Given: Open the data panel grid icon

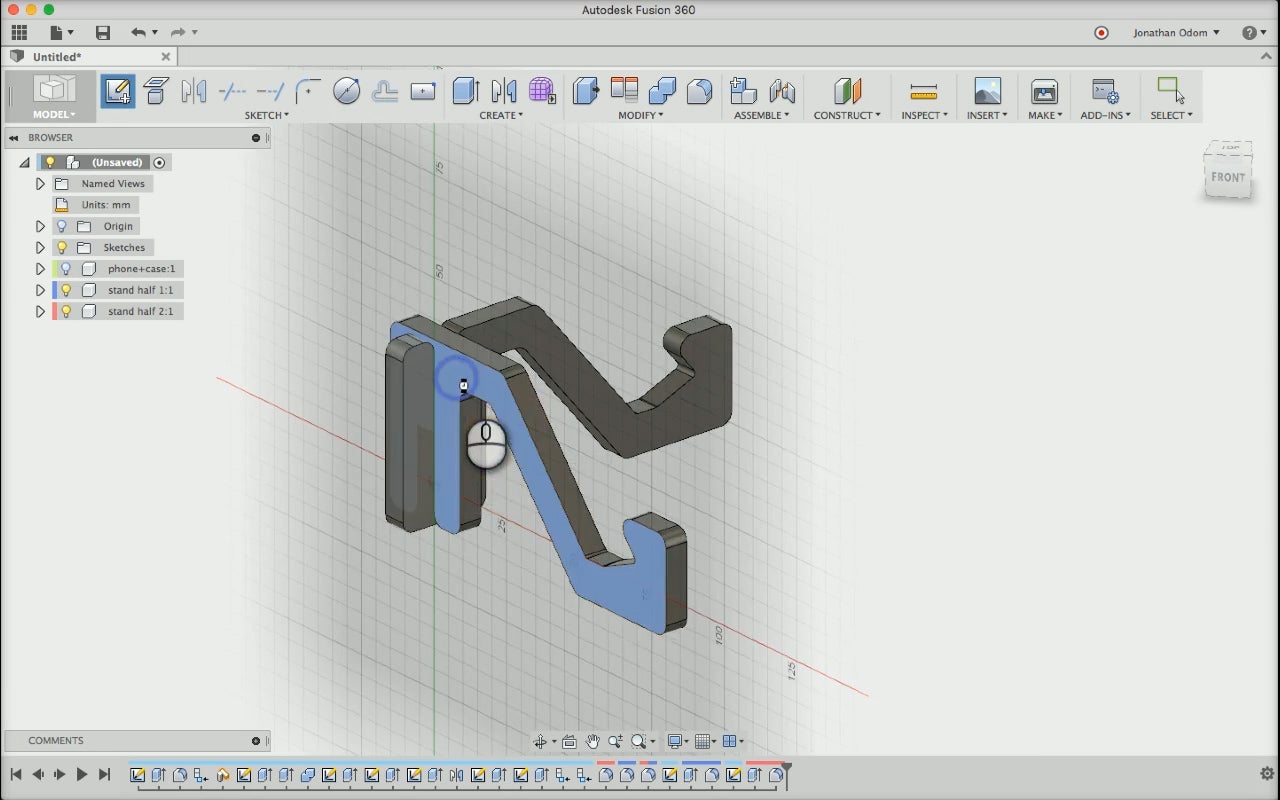Looking at the screenshot, I should (19, 33).
